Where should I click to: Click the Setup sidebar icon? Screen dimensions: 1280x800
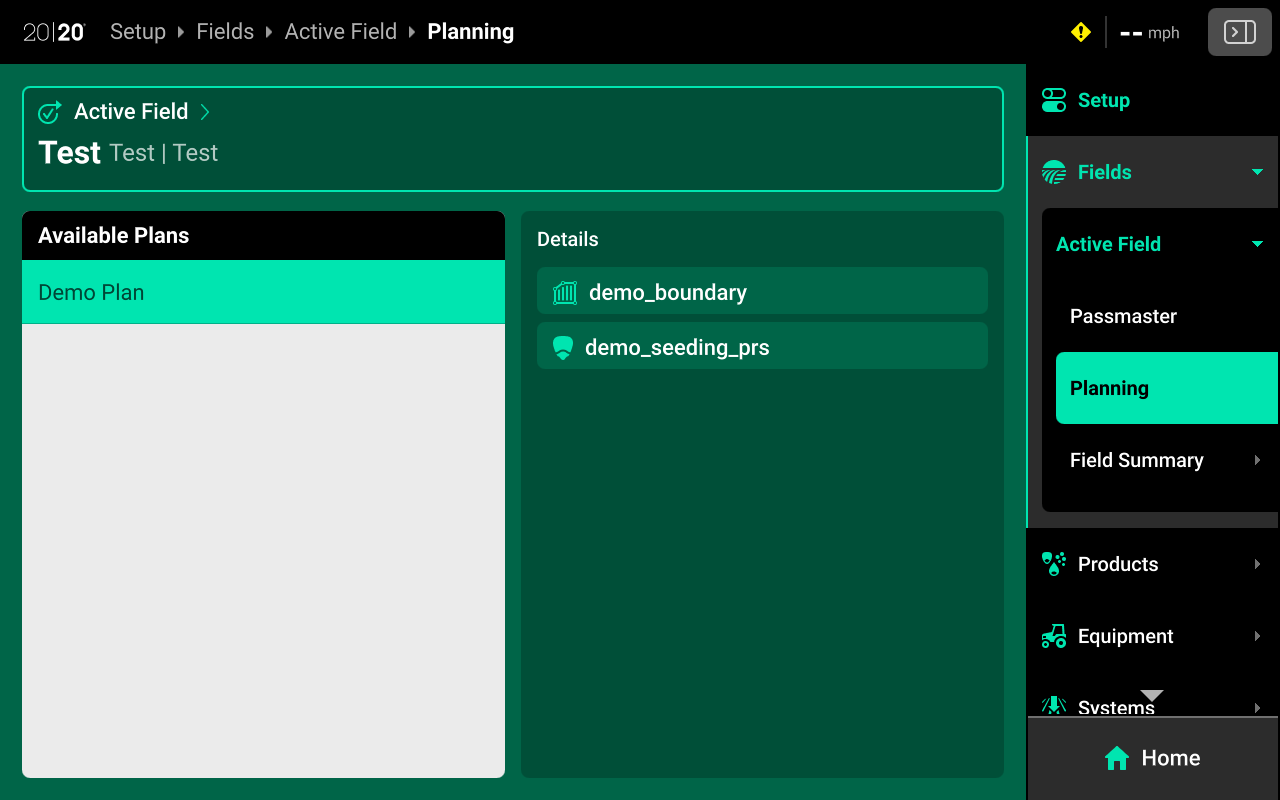(x=1053, y=100)
